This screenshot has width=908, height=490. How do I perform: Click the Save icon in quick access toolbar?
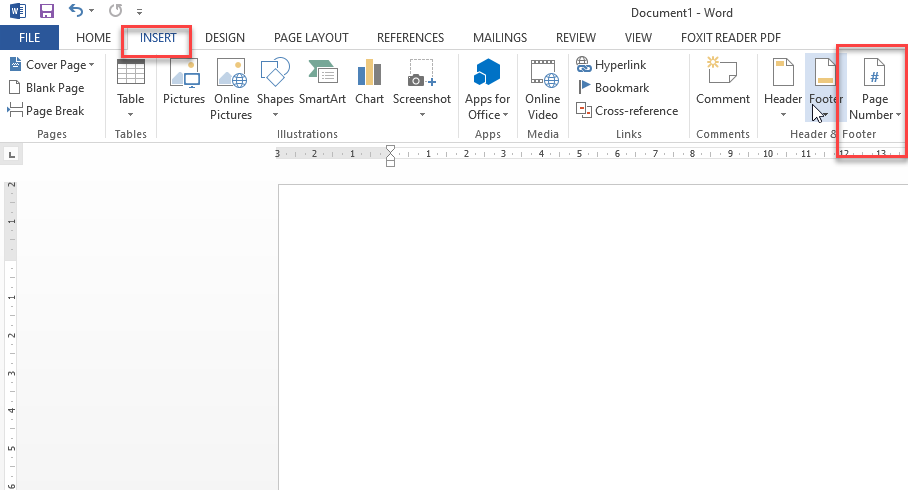click(x=46, y=12)
